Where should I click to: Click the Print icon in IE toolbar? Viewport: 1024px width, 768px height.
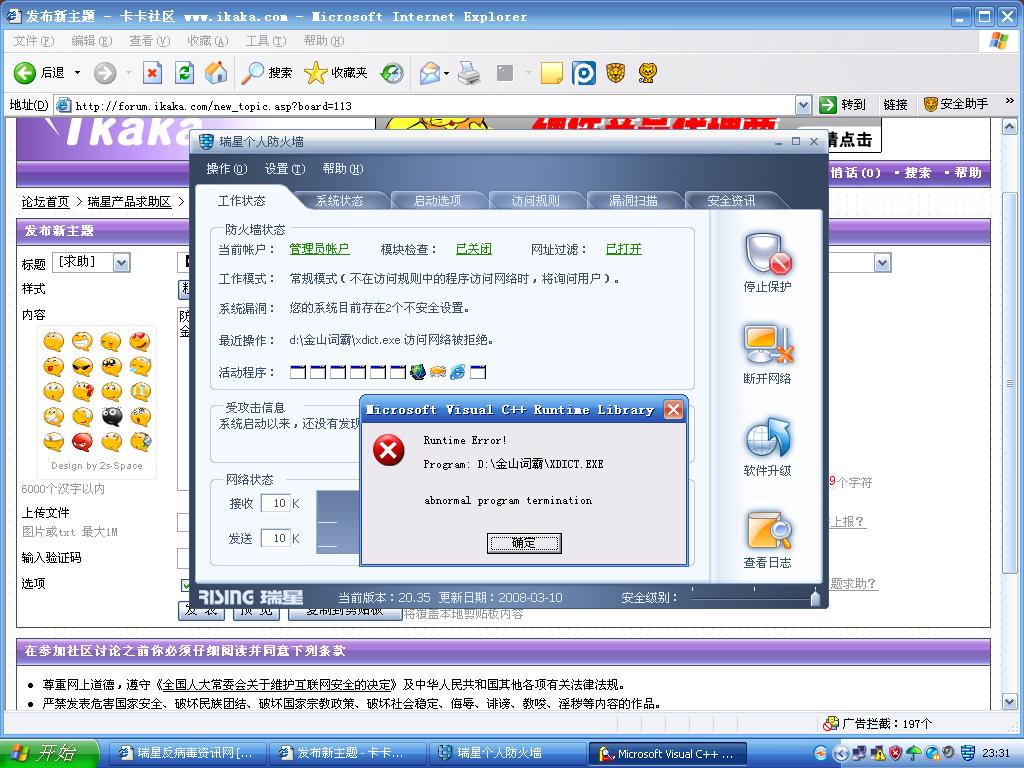pos(469,72)
